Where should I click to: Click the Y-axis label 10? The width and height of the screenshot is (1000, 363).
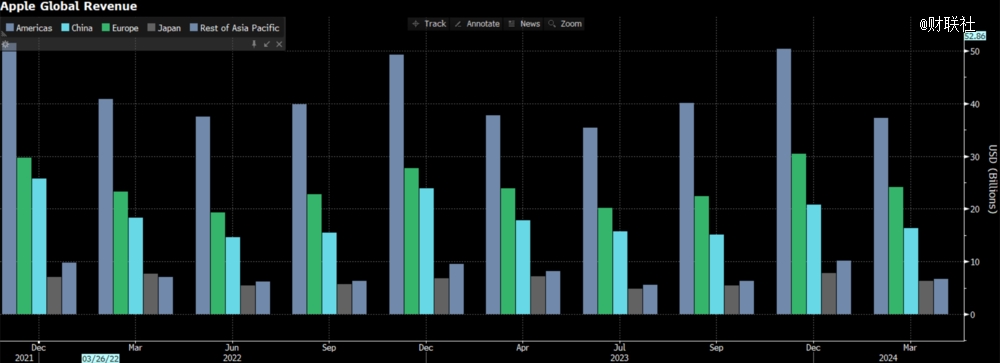[975, 262]
